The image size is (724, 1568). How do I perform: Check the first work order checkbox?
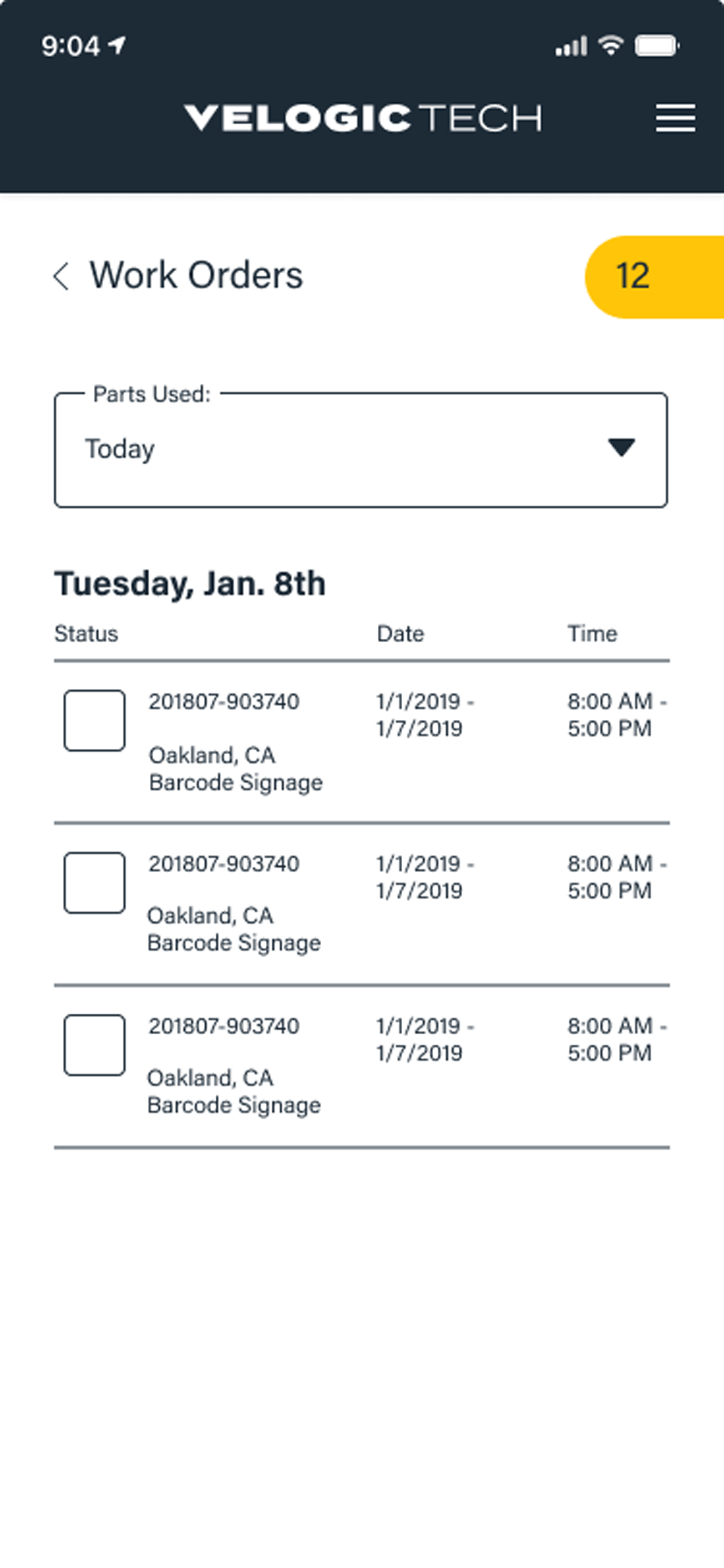click(x=95, y=720)
